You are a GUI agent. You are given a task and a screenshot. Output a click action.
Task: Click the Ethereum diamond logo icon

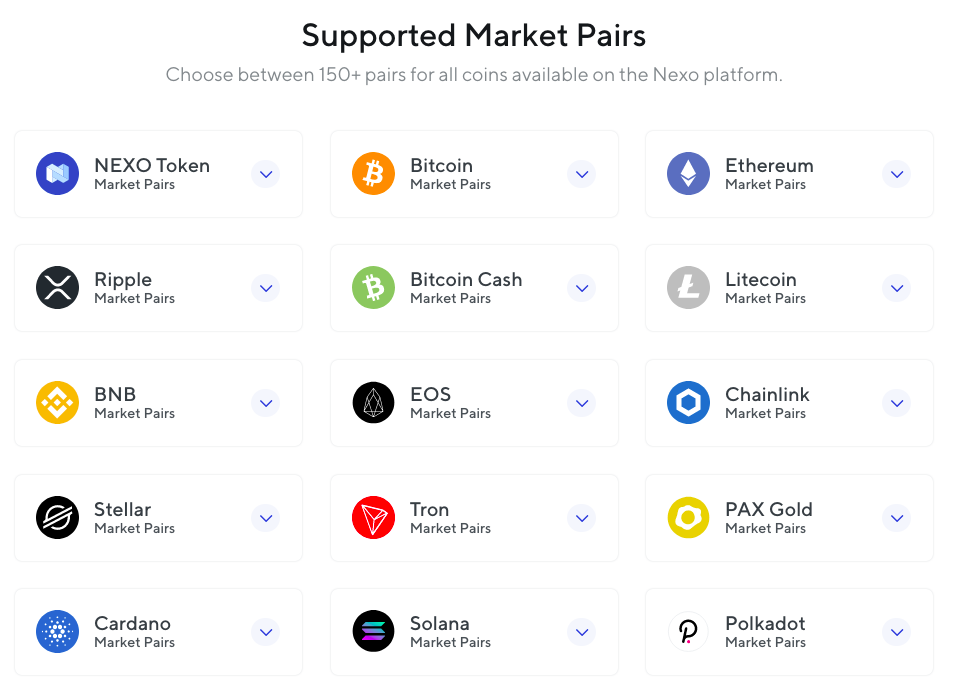coord(688,173)
